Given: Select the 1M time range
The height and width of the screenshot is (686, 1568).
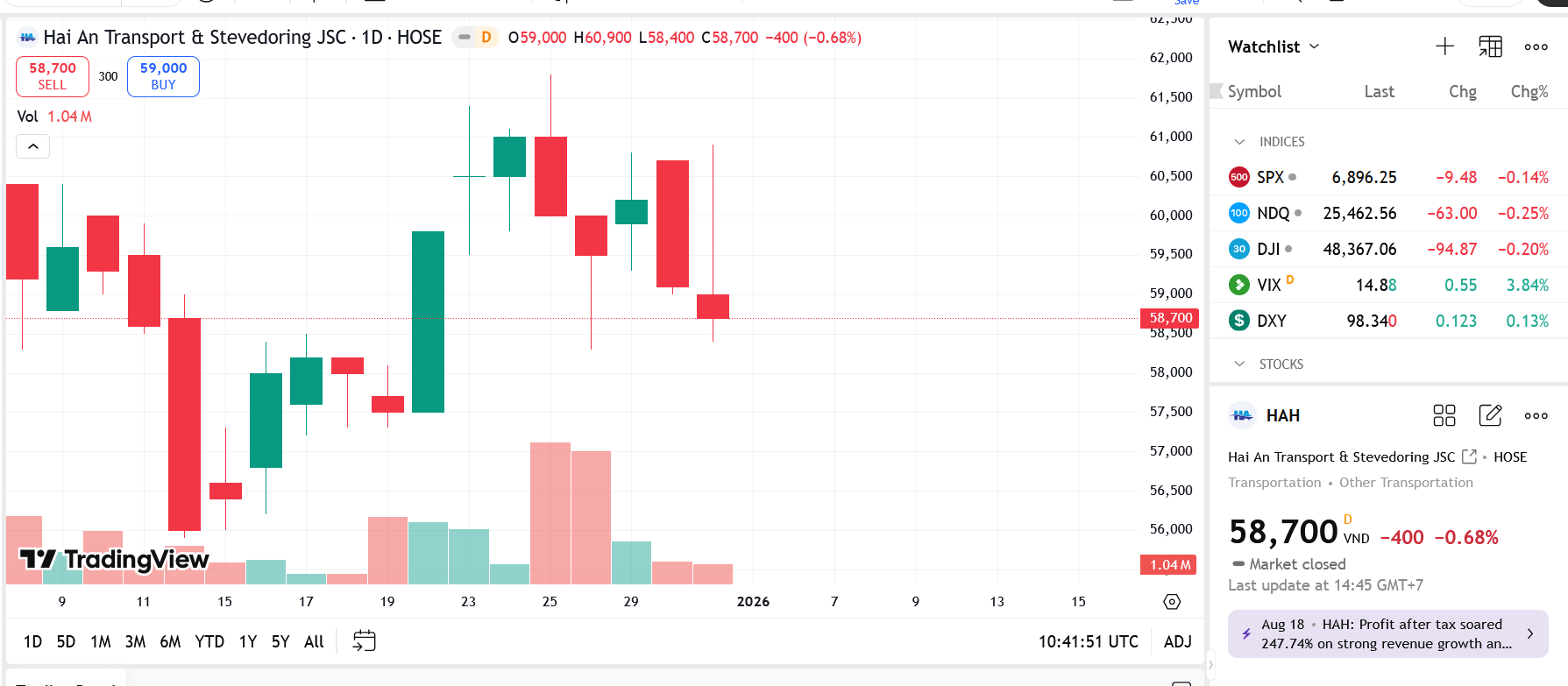Looking at the screenshot, I should (101, 641).
